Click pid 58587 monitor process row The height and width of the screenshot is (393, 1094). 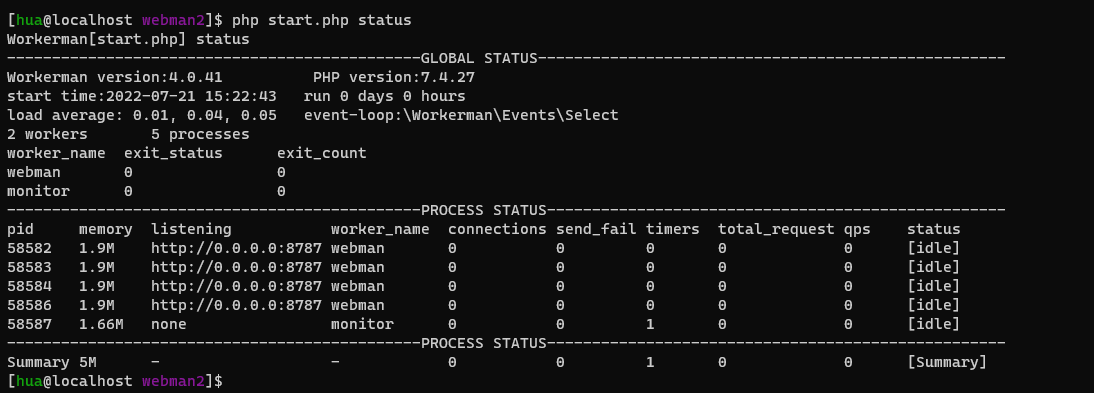tap(484, 324)
